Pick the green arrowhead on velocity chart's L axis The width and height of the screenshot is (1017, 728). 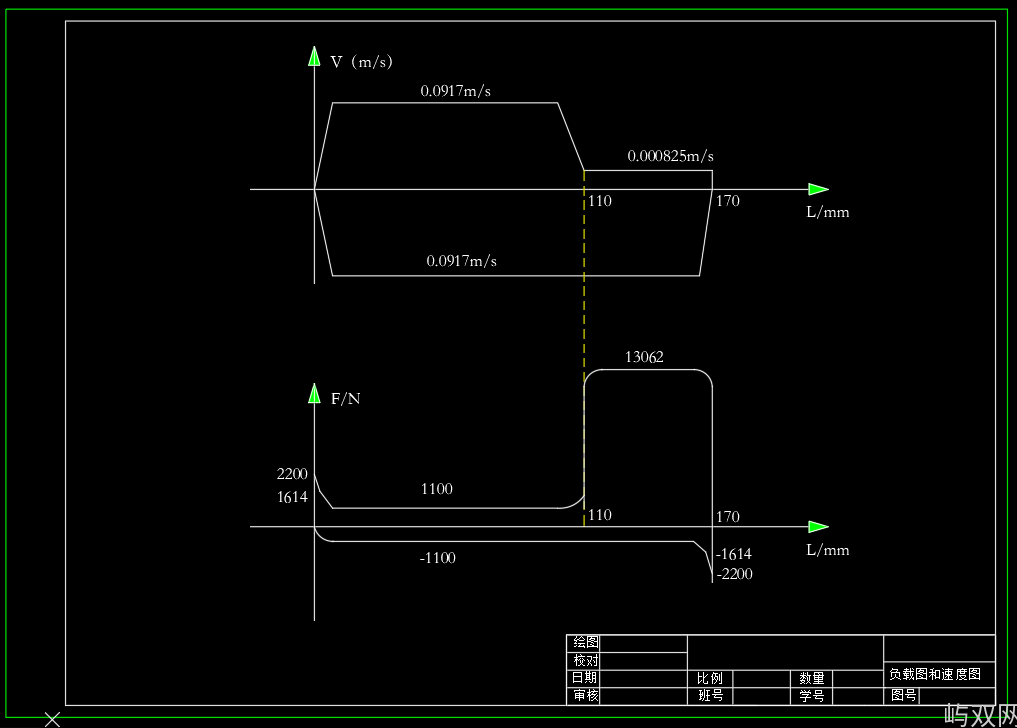click(819, 189)
